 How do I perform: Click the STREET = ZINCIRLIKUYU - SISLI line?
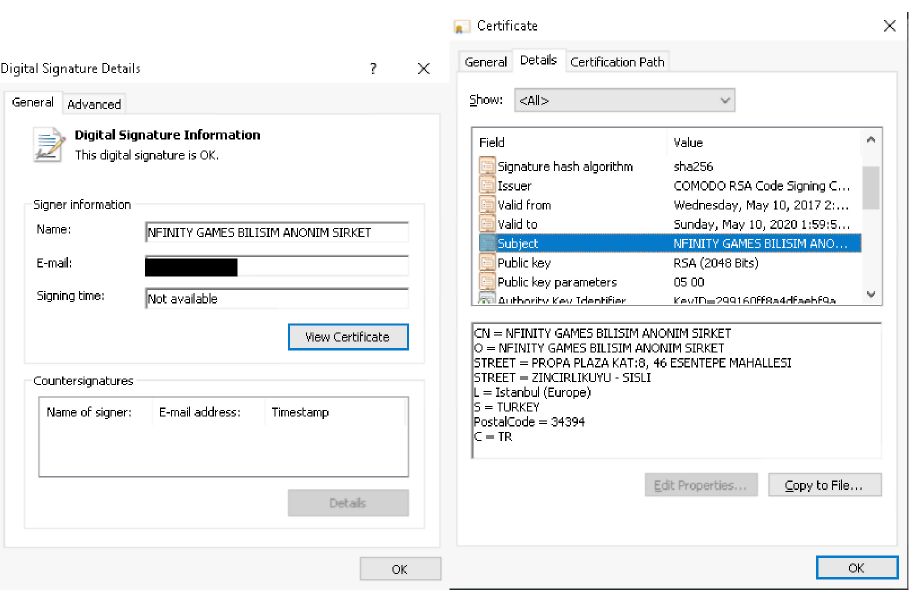click(x=562, y=377)
